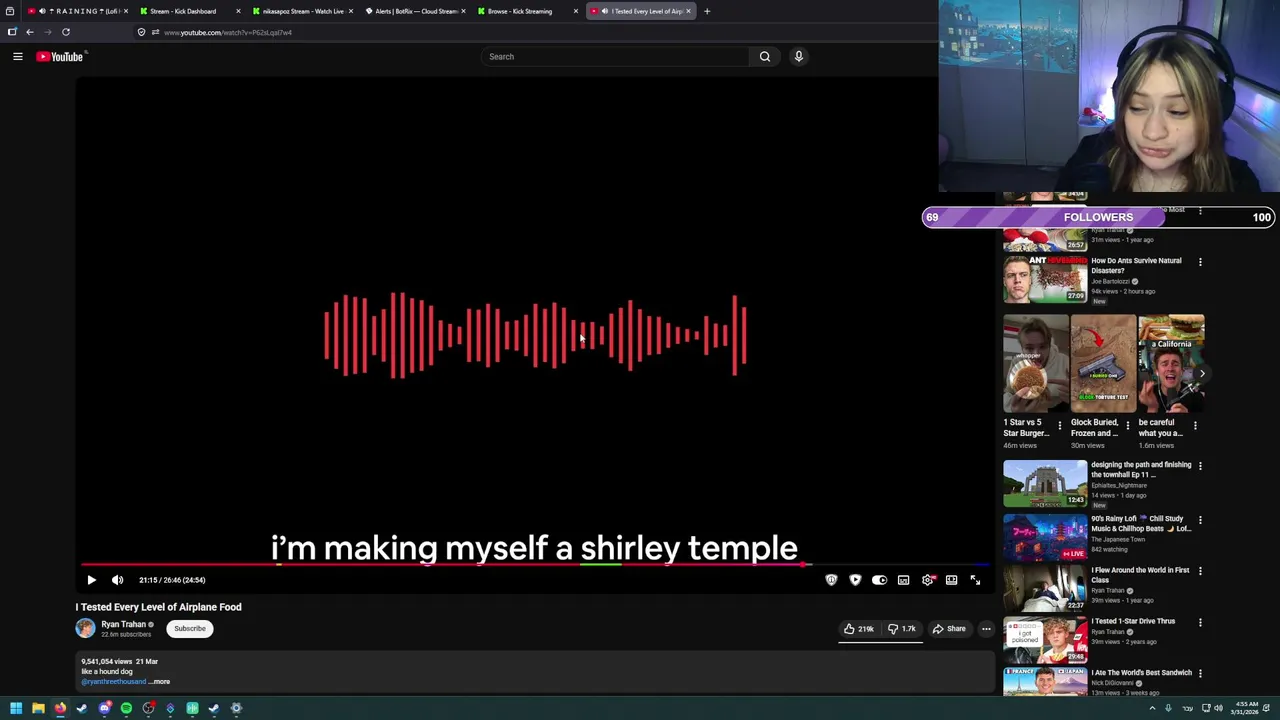Open the 90's Rainy Lofi live stream
Screen dimensions: 1280x720
[1045, 537]
